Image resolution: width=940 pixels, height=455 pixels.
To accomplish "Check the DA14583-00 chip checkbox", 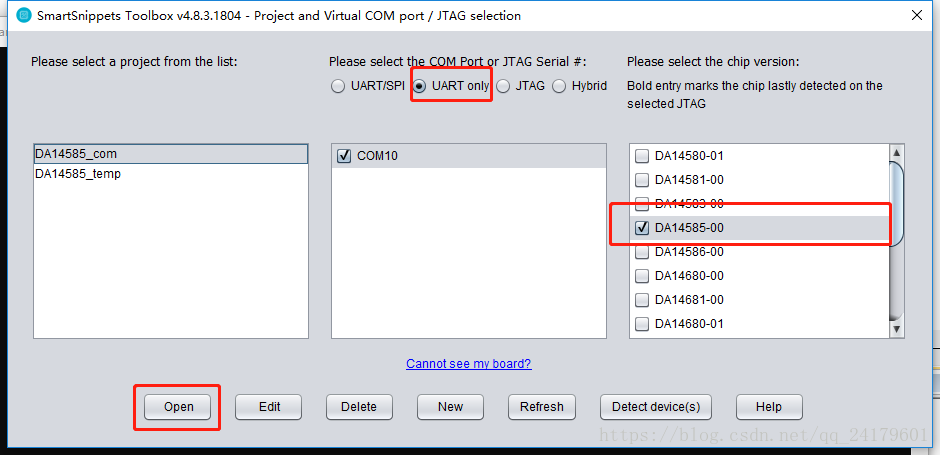I will pyautogui.click(x=641, y=204).
